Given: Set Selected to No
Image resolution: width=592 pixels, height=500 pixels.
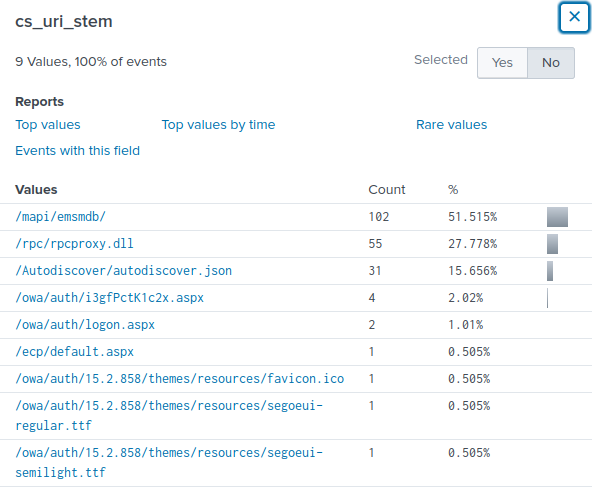Looking at the screenshot, I should point(551,63).
